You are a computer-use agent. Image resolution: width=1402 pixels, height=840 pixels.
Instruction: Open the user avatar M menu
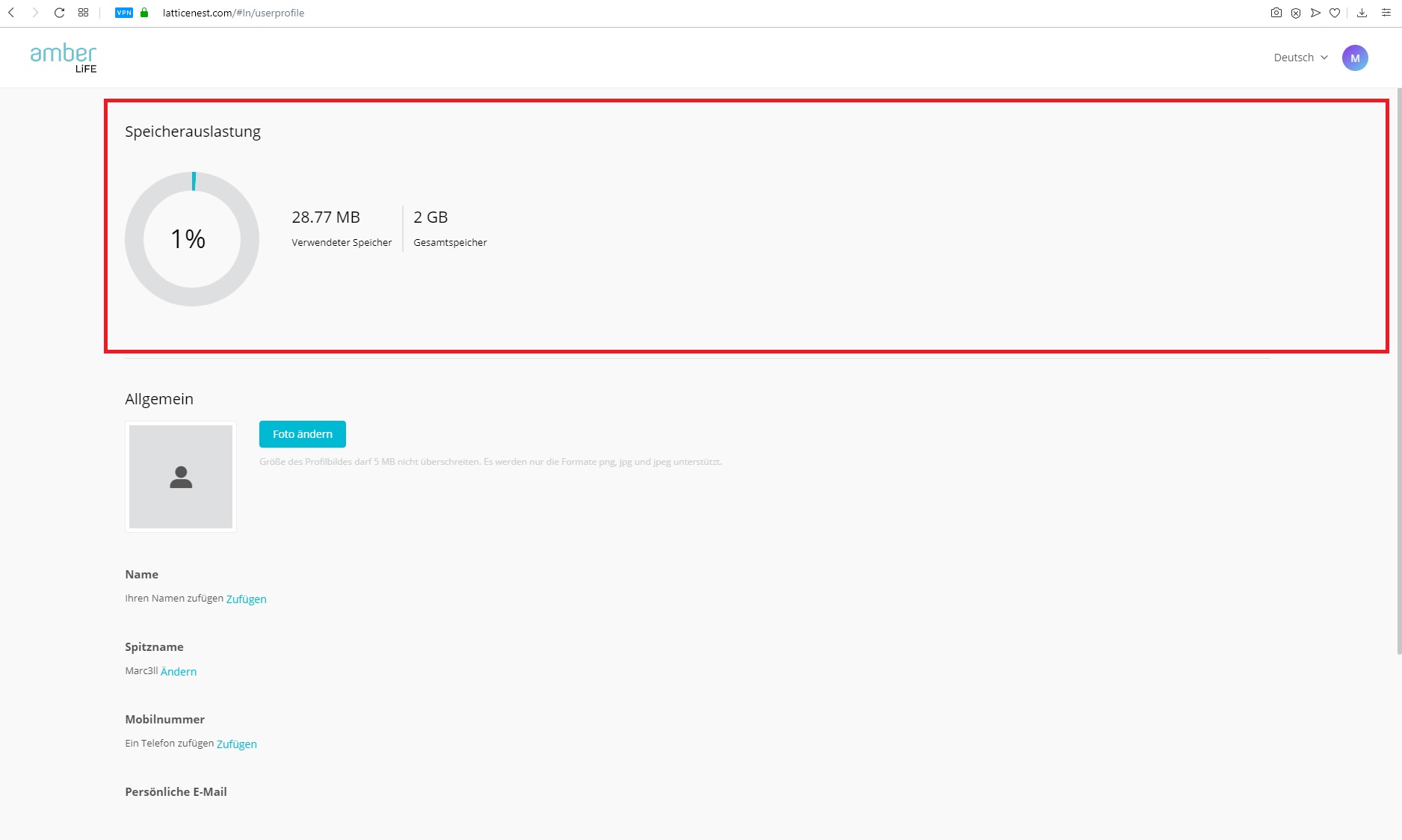[x=1355, y=58]
